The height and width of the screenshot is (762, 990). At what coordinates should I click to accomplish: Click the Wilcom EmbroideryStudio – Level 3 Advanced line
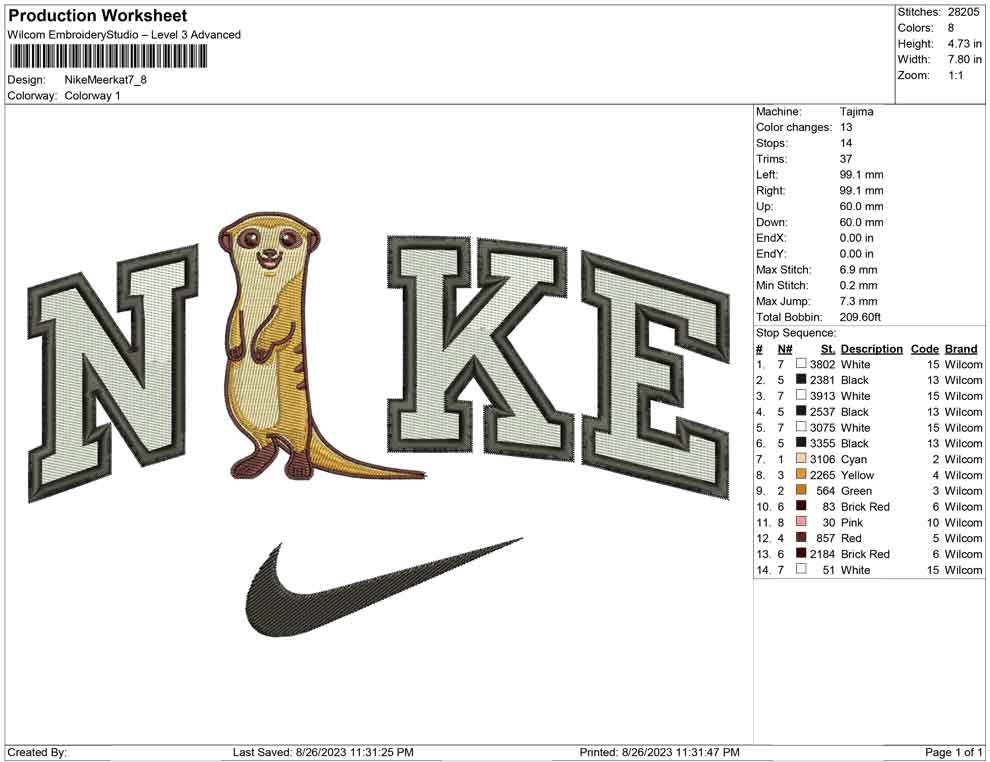[x=124, y=35]
